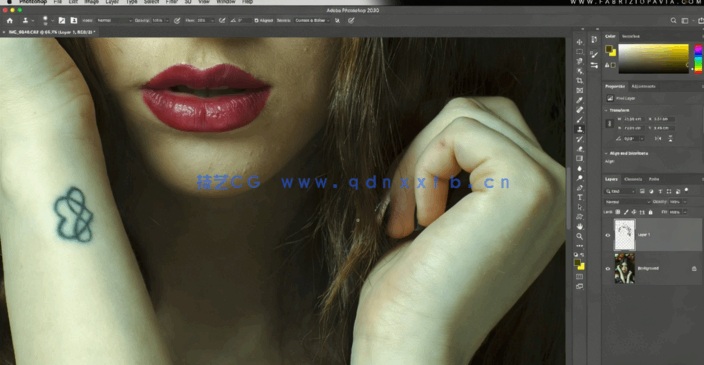This screenshot has width=704, height=365.
Task: Switch to the Channels tab
Action: click(633, 179)
